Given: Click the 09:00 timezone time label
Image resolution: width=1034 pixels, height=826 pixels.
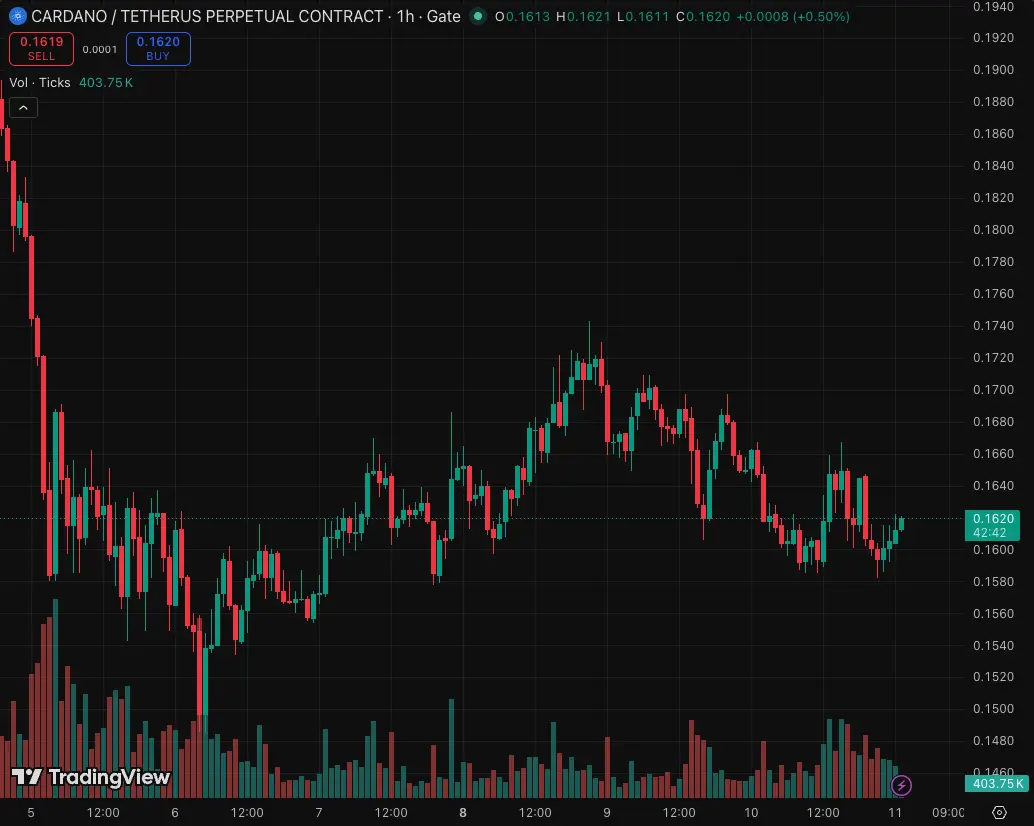Looking at the screenshot, I should click(948, 812).
